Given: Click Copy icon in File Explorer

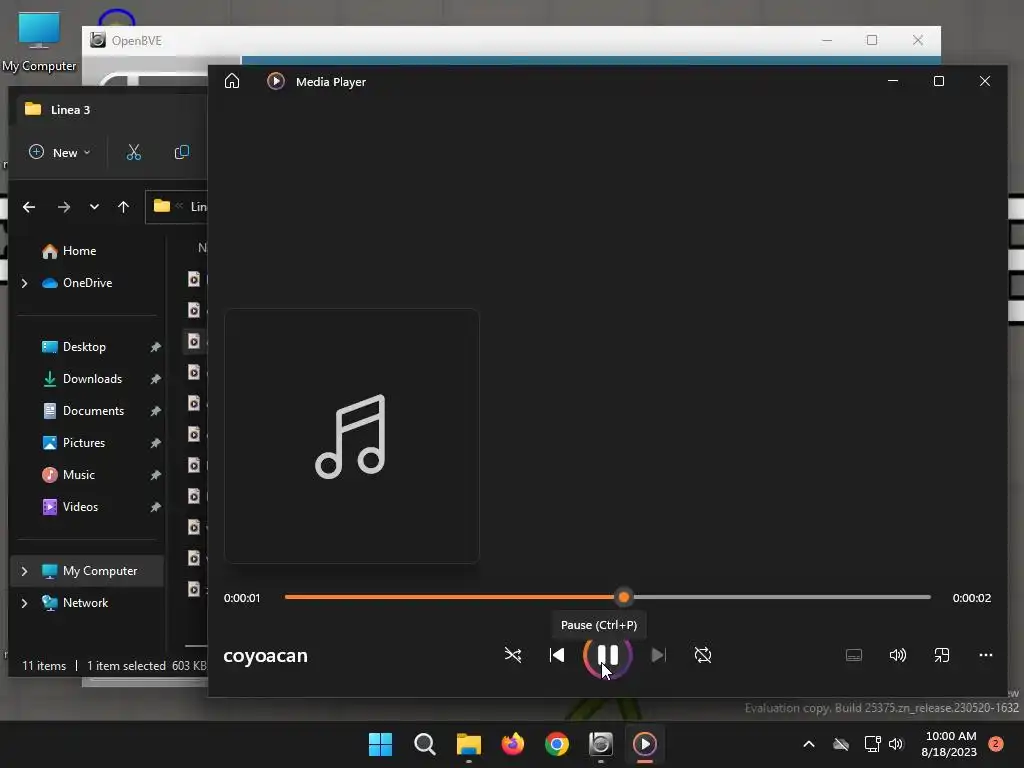Looking at the screenshot, I should [x=182, y=152].
